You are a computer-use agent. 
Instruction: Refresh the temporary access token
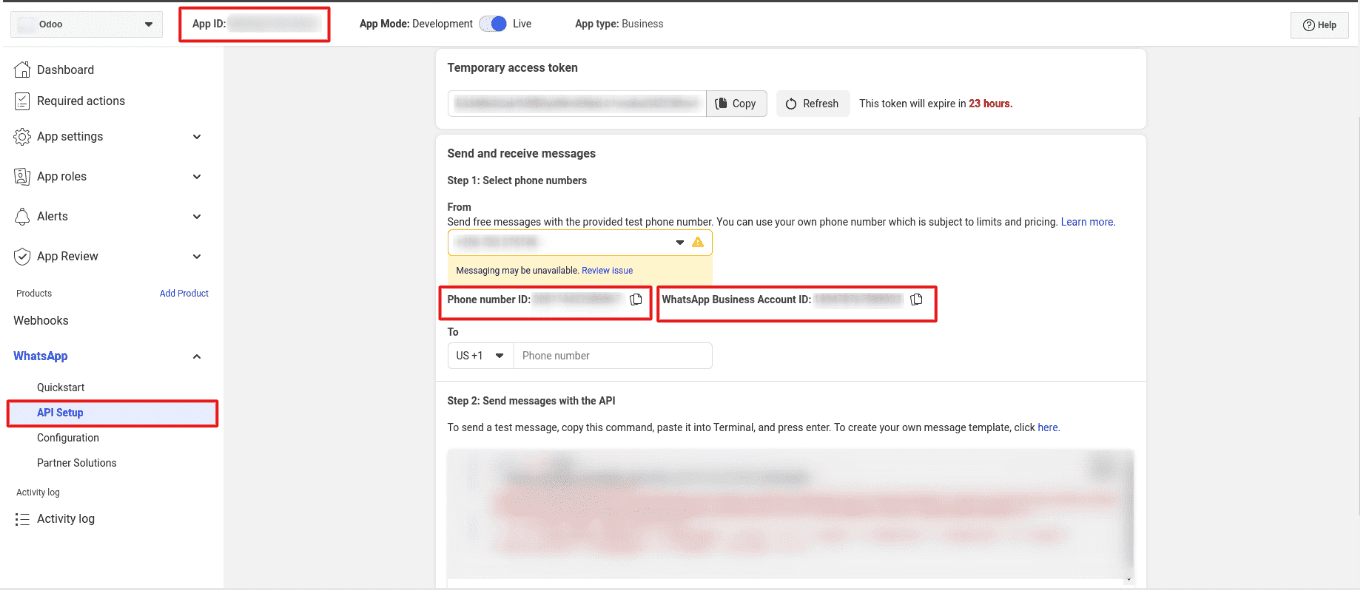pos(812,103)
